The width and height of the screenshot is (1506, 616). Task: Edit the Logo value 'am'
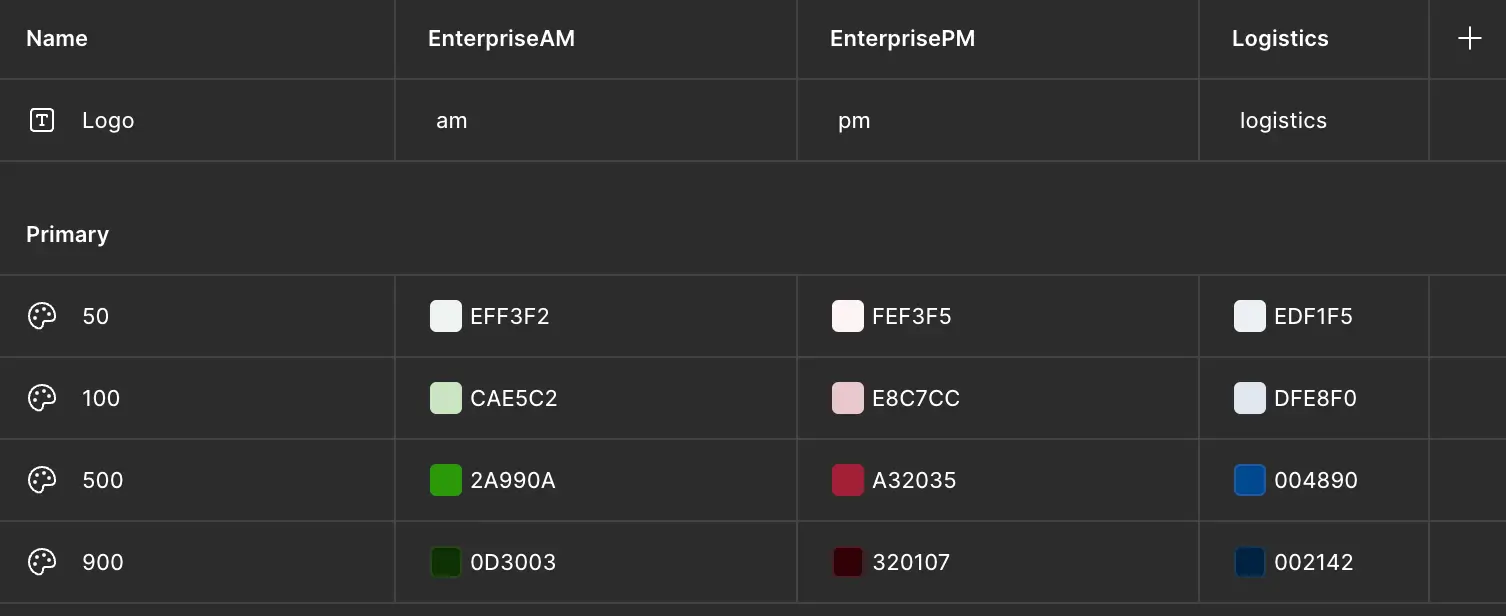tap(452, 121)
